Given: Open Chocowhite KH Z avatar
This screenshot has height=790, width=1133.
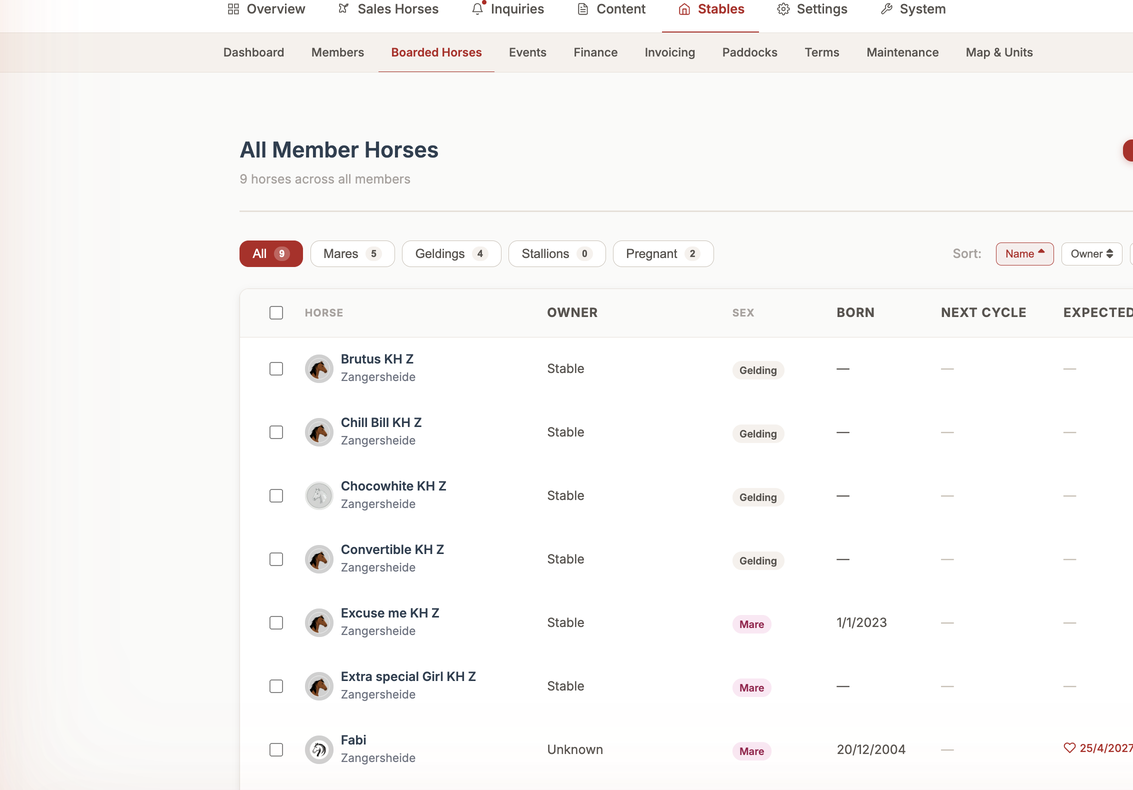Looking at the screenshot, I should [319, 496].
